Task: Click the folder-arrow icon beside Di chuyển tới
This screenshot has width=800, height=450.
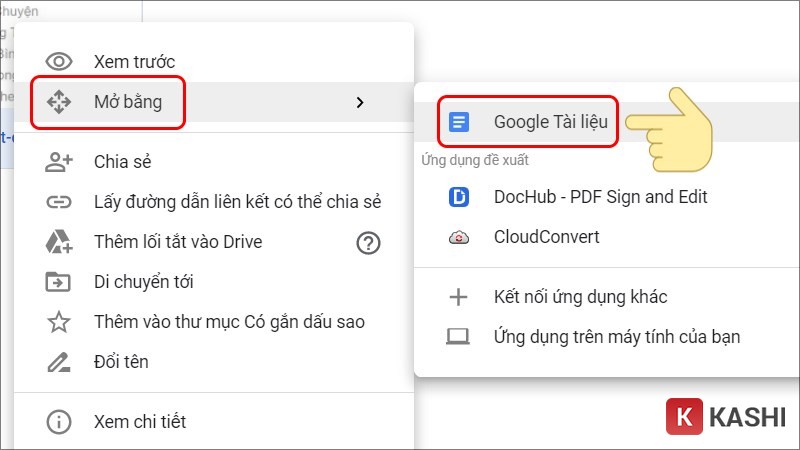Action: click(x=58, y=282)
